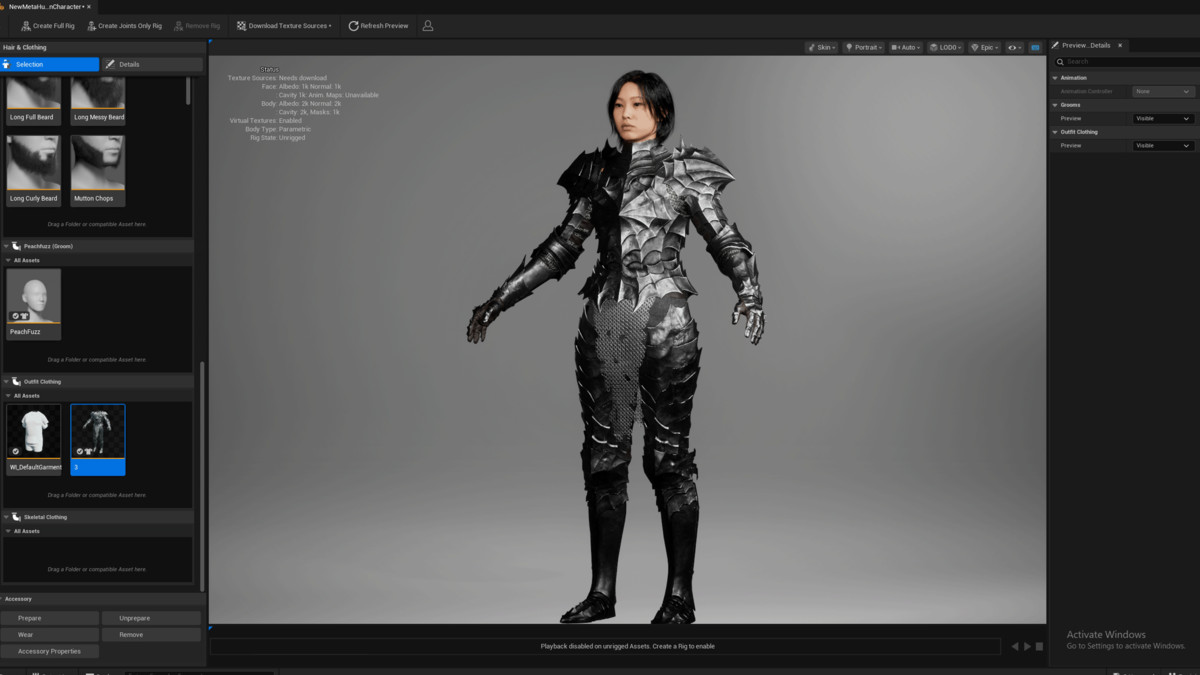
Task: Close the Preview Details tab
Action: click(x=1120, y=45)
